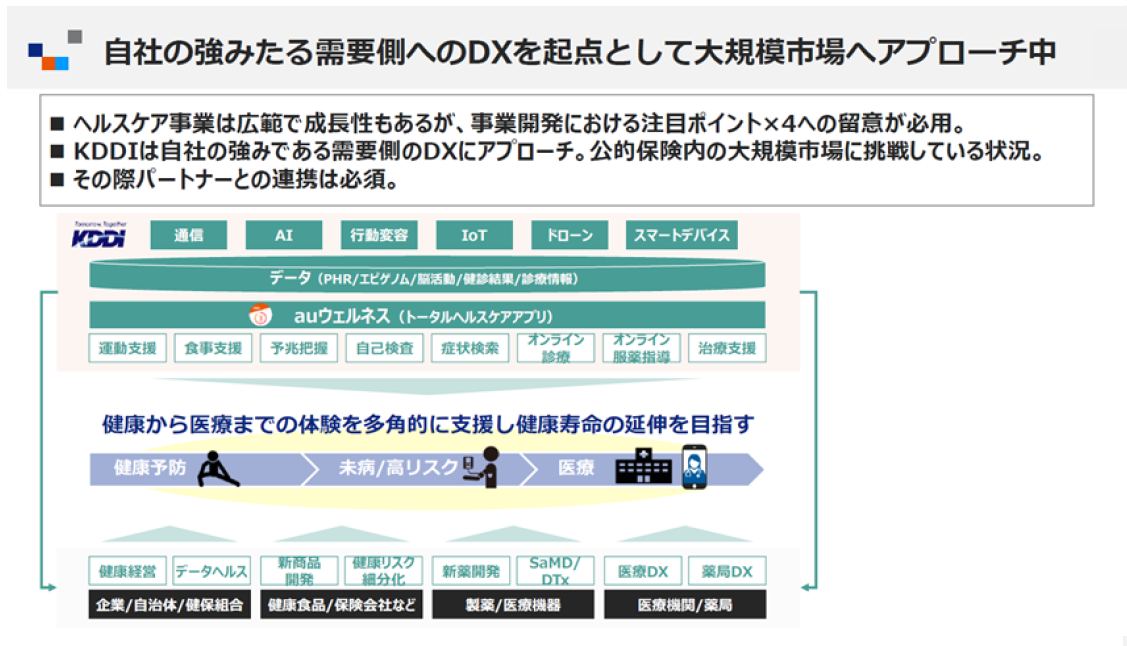The width and height of the screenshot is (1127, 646).
Task: Pick the データヘルス box
Action: [211, 571]
